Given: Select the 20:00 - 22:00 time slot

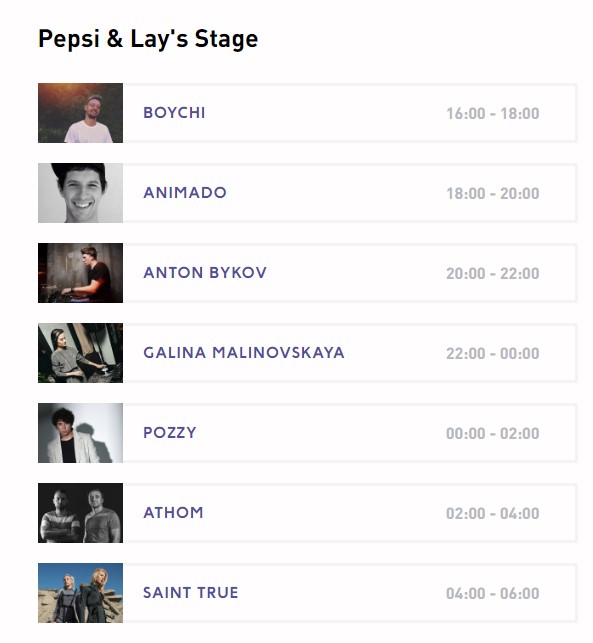Looking at the screenshot, I should coord(493,274).
